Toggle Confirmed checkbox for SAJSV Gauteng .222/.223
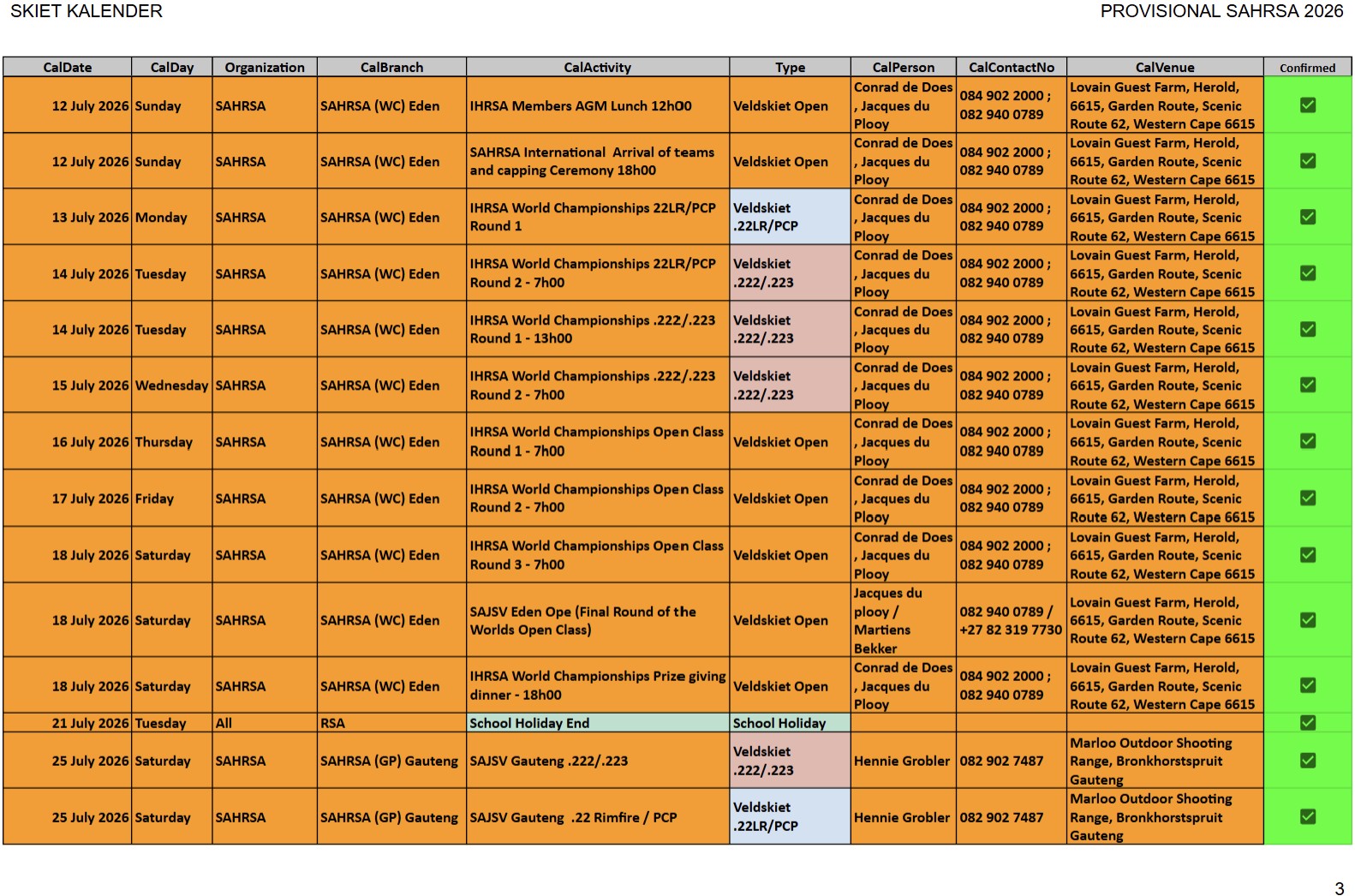This screenshot has height=896, width=1355. tap(1307, 761)
